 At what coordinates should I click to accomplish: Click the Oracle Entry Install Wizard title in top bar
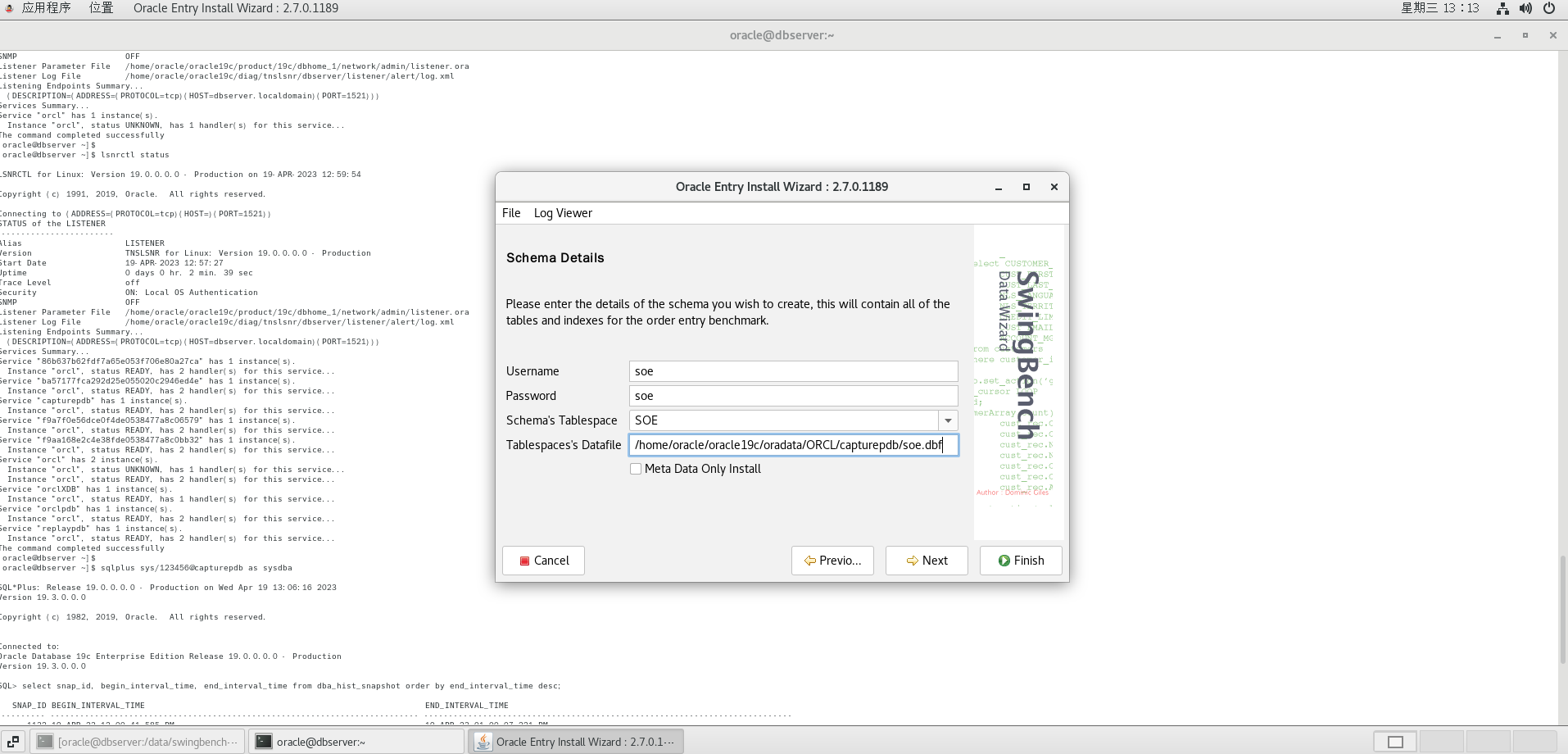coord(236,8)
